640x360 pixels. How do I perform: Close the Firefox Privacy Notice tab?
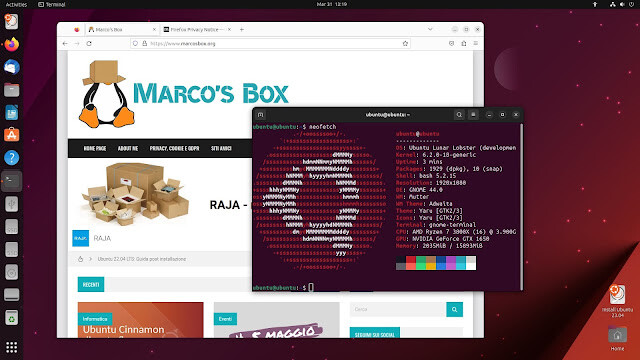(x=229, y=29)
